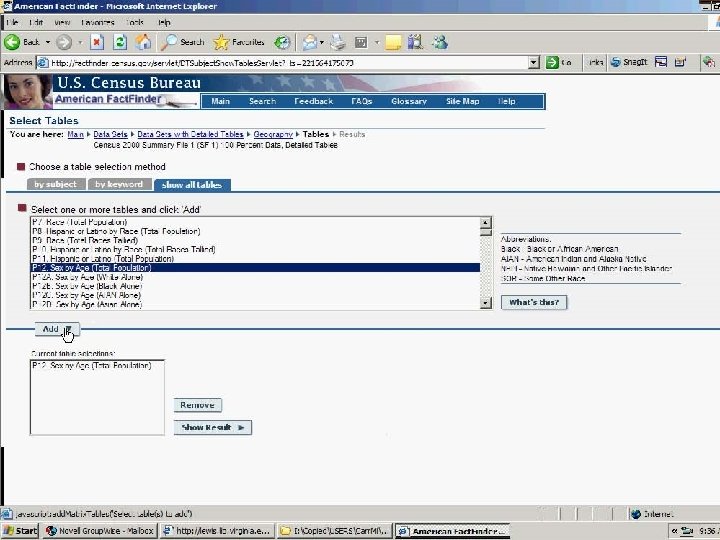Click the History icon
This screenshot has width=720, height=540.
(x=282, y=42)
